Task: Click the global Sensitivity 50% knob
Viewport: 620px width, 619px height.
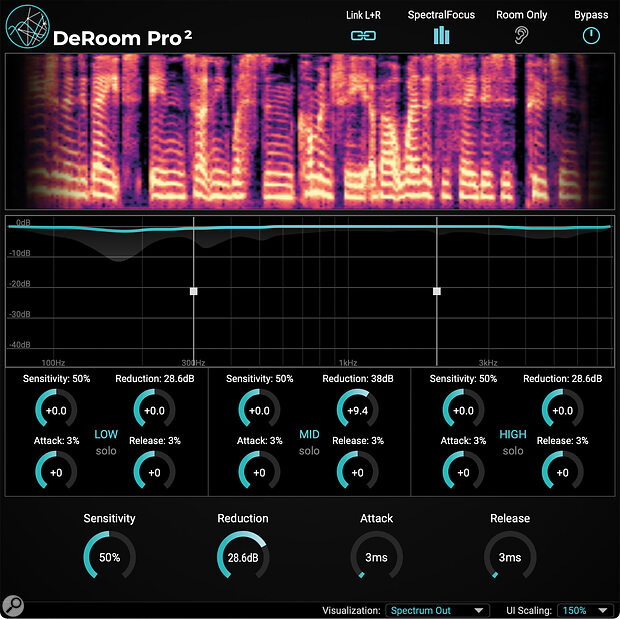Action: [110, 557]
